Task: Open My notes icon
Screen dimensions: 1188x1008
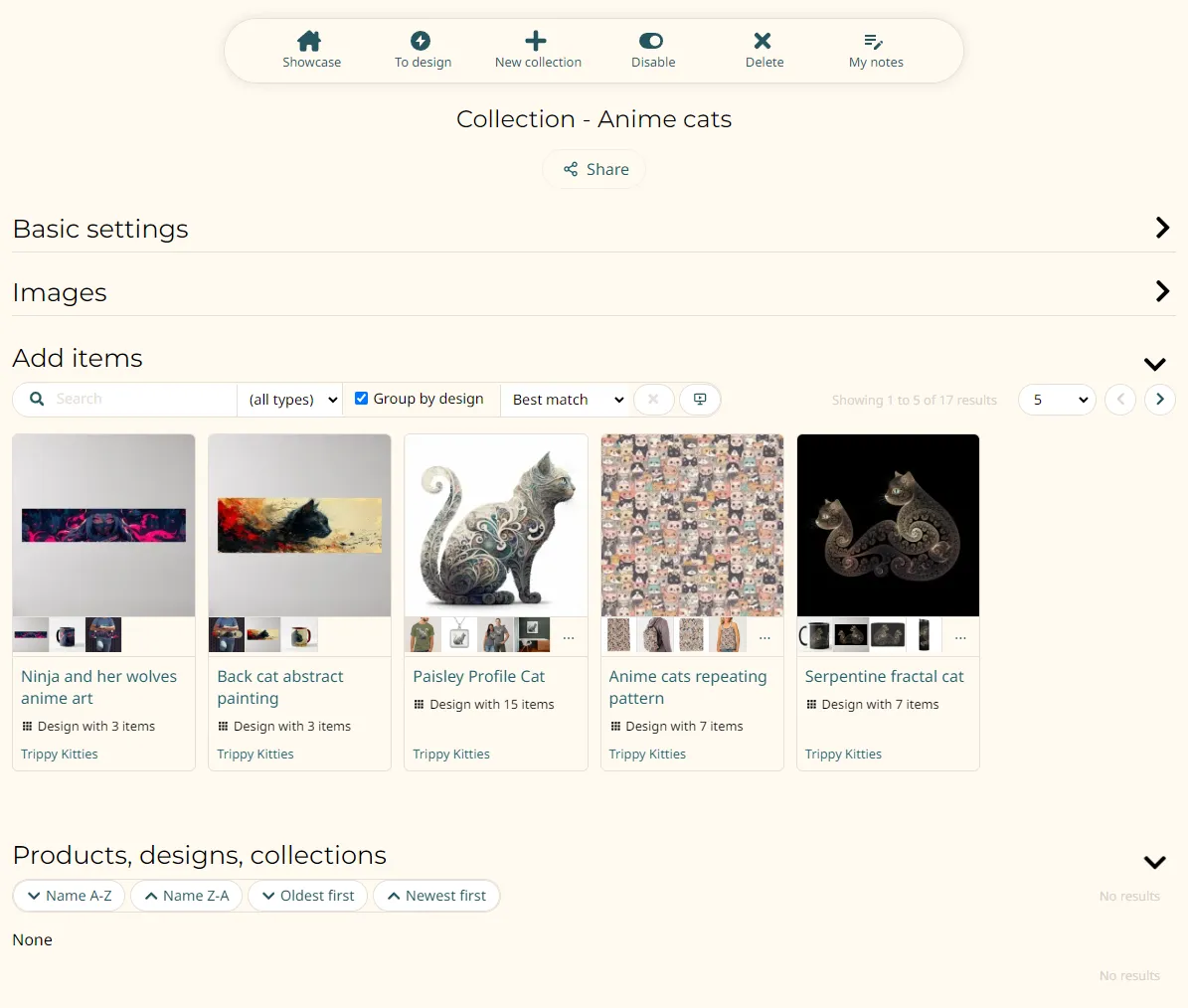Action: tap(875, 41)
